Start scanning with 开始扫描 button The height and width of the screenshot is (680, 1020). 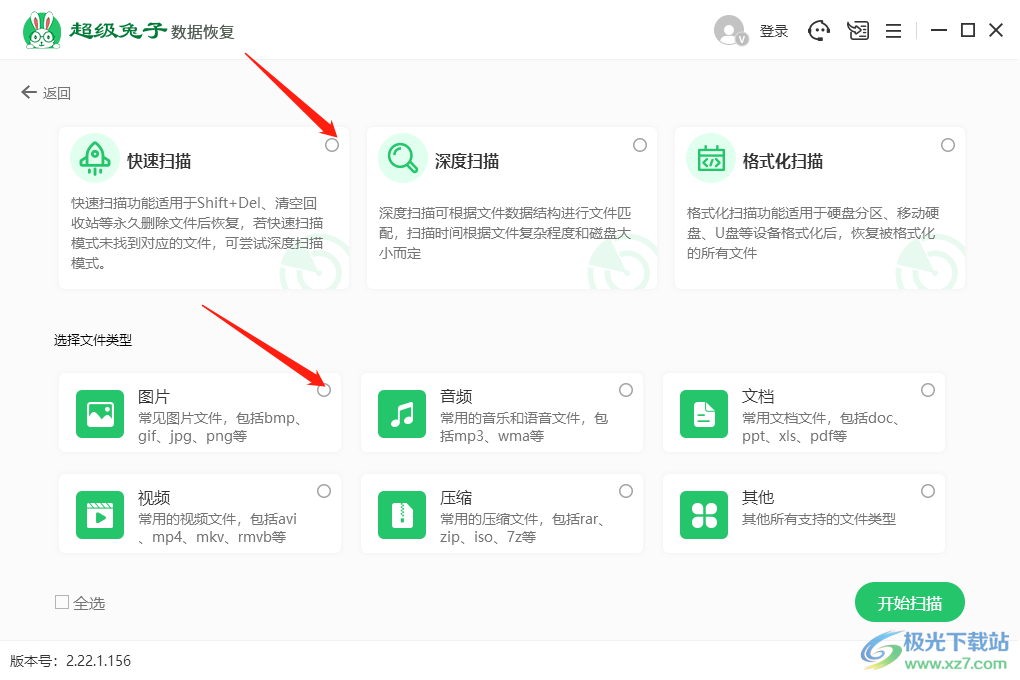[x=909, y=603]
